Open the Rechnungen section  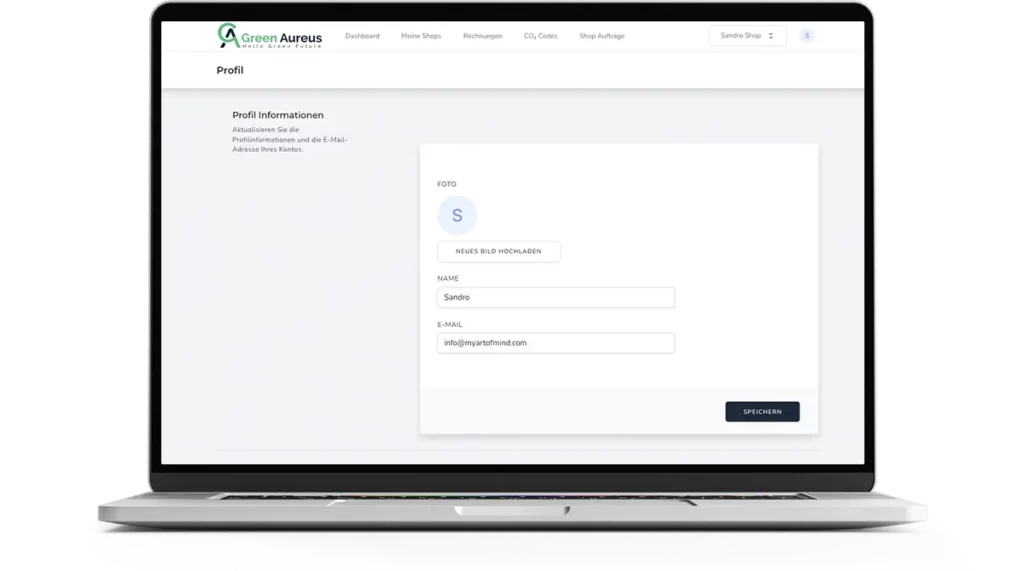[x=482, y=36]
